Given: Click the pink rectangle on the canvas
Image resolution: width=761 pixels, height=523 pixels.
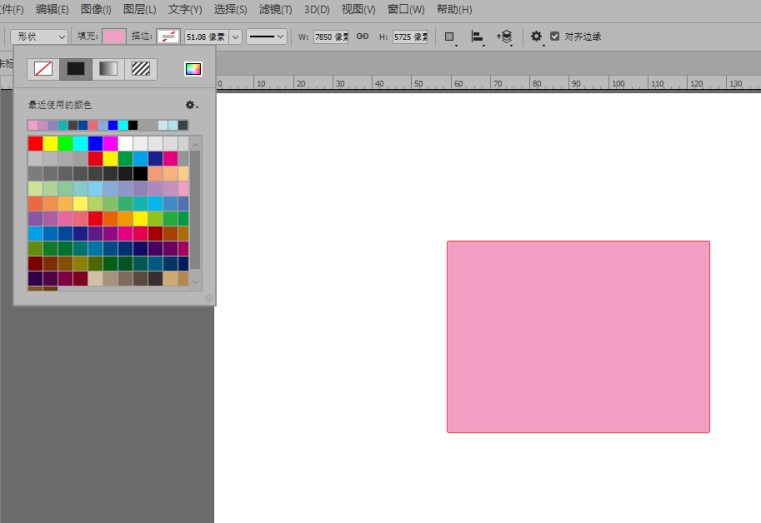Looking at the screenshot, I should click(579, 337).
